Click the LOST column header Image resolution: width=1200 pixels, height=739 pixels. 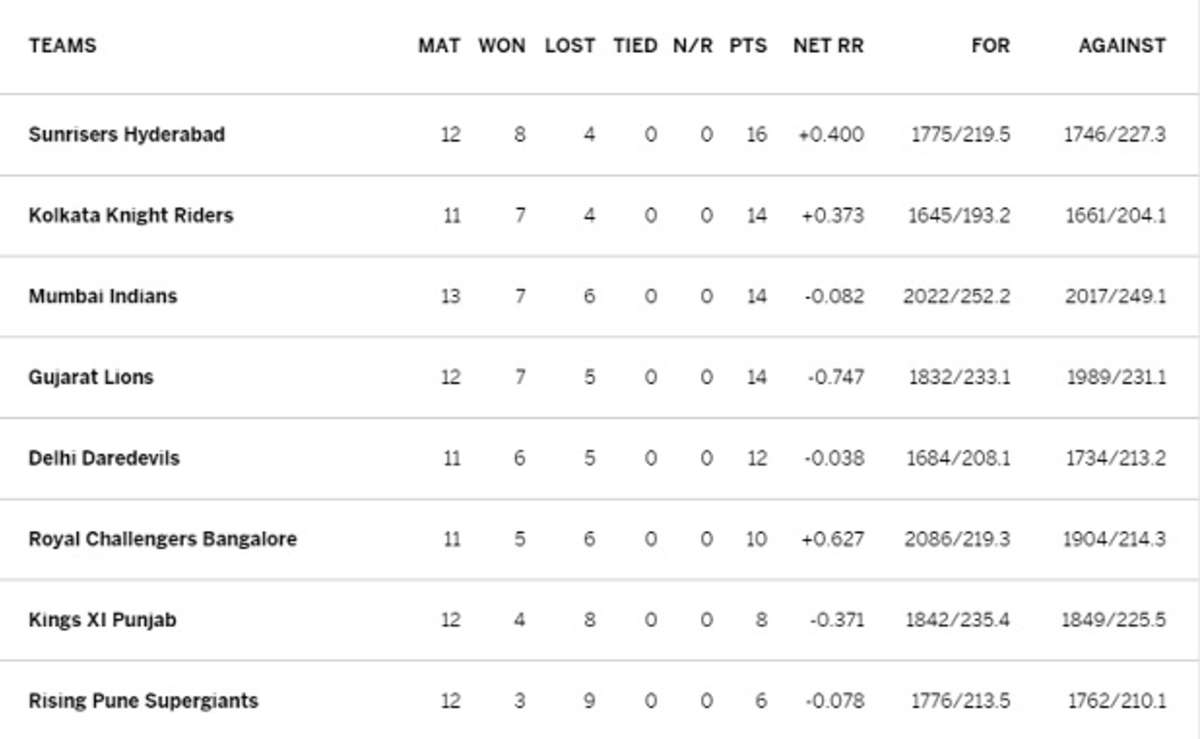pyautogui.click(x=569, y=46)
